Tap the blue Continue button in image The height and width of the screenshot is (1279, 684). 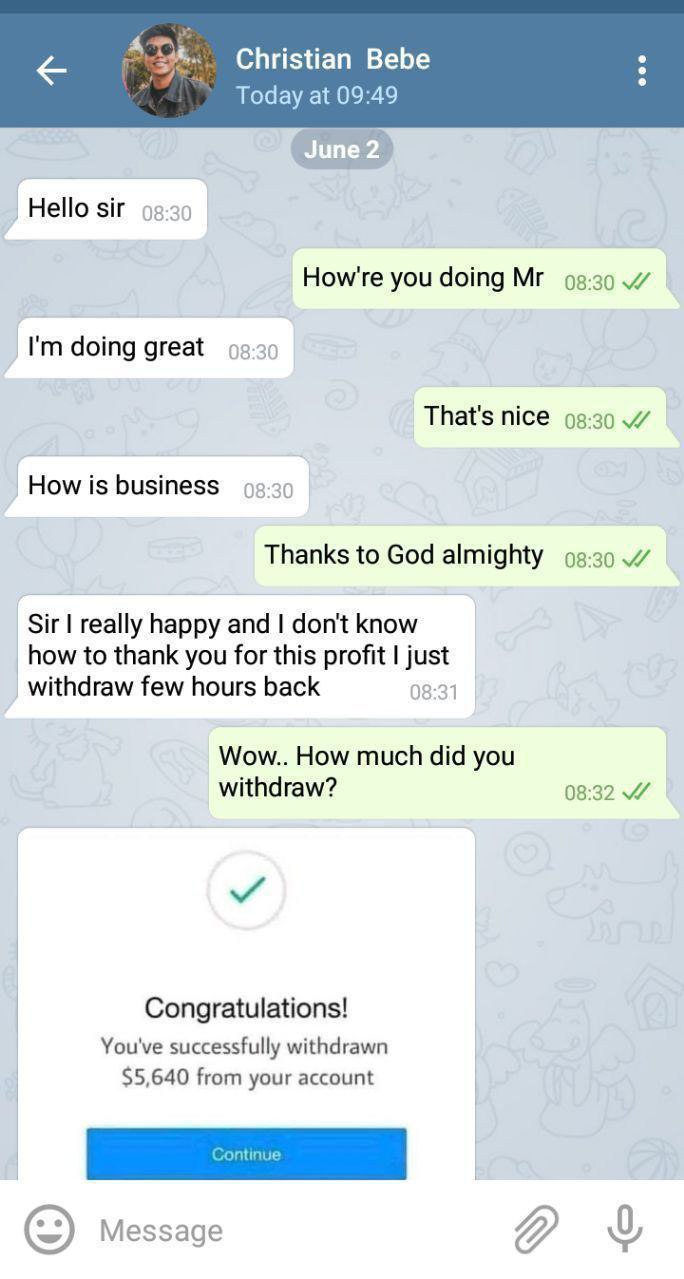click(246, 1154)
